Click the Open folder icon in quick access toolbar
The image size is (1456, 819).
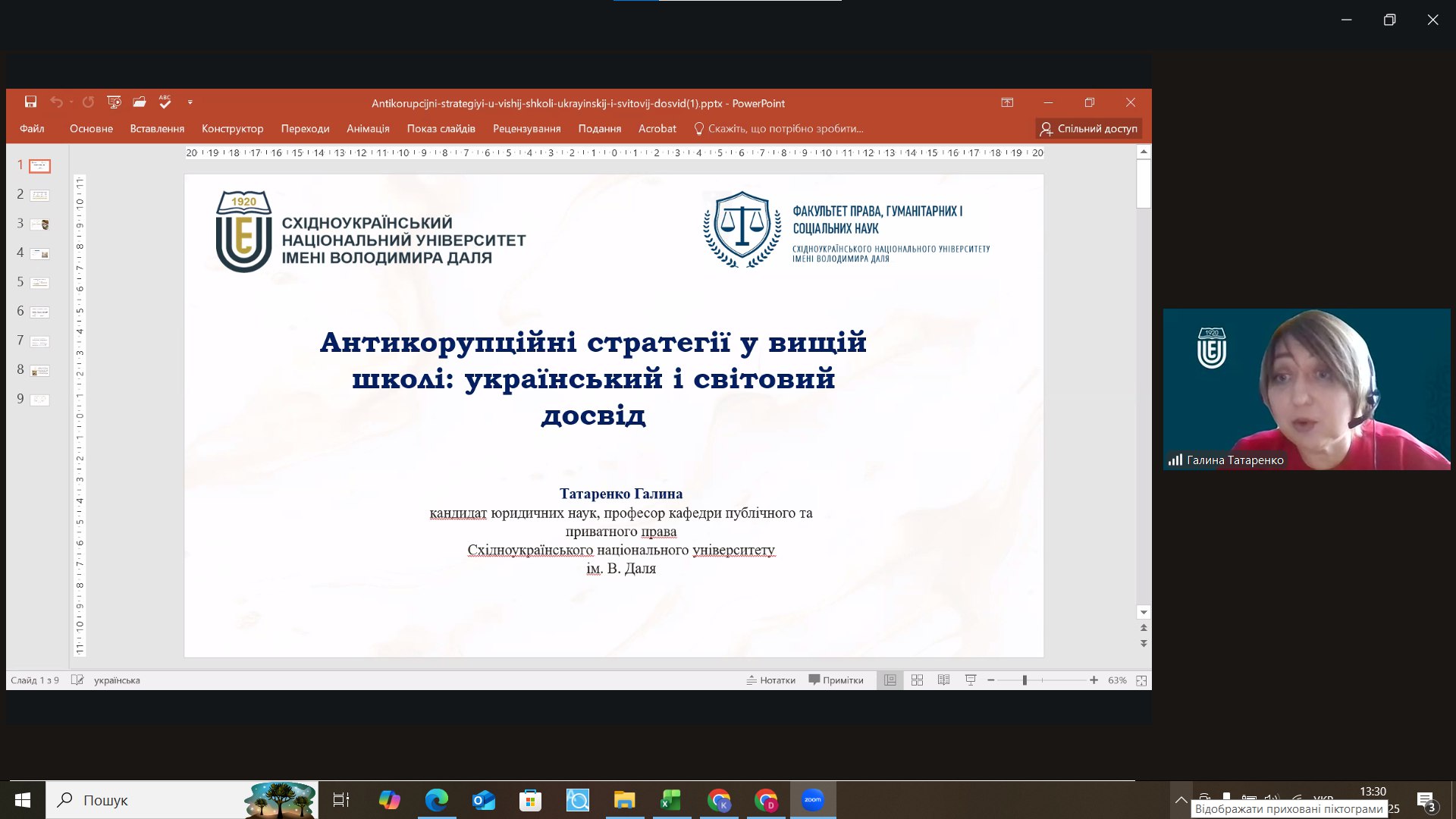point(140,102)
